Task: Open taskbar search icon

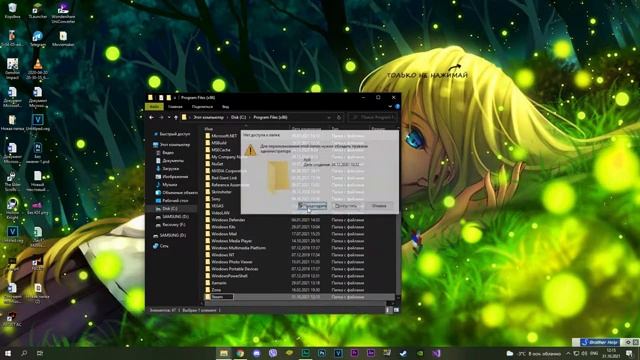Action: click(24, 353)
